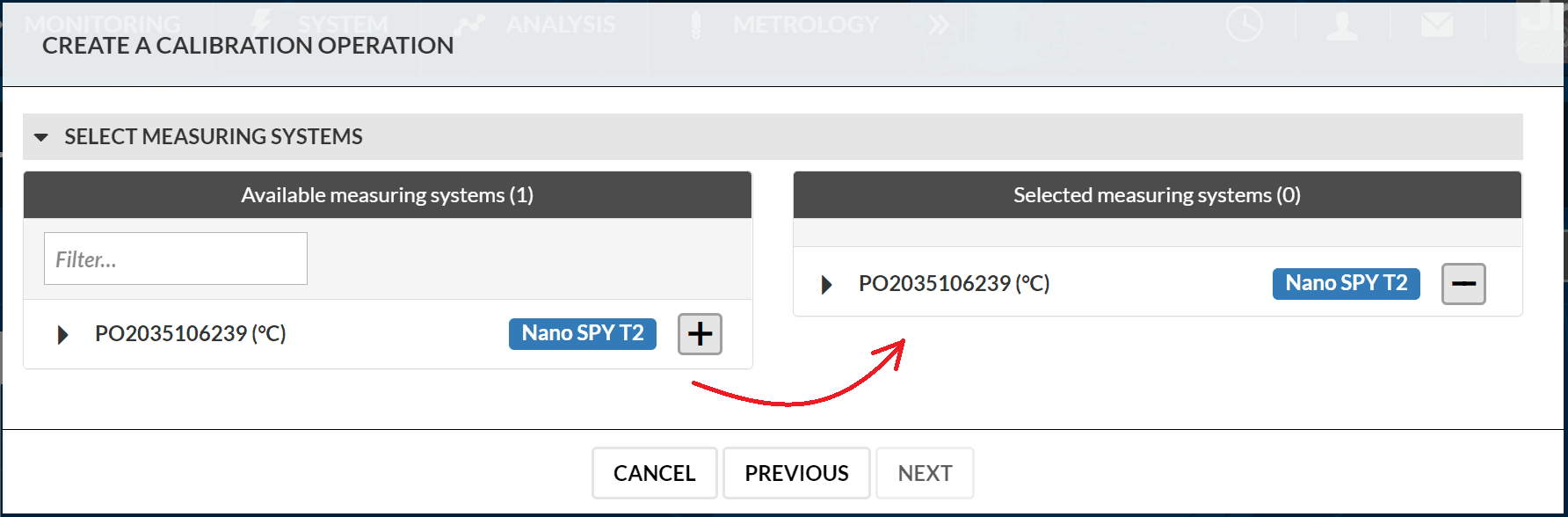
Task: Expand selected PO2035106239 row details
Action: (826, 284)
